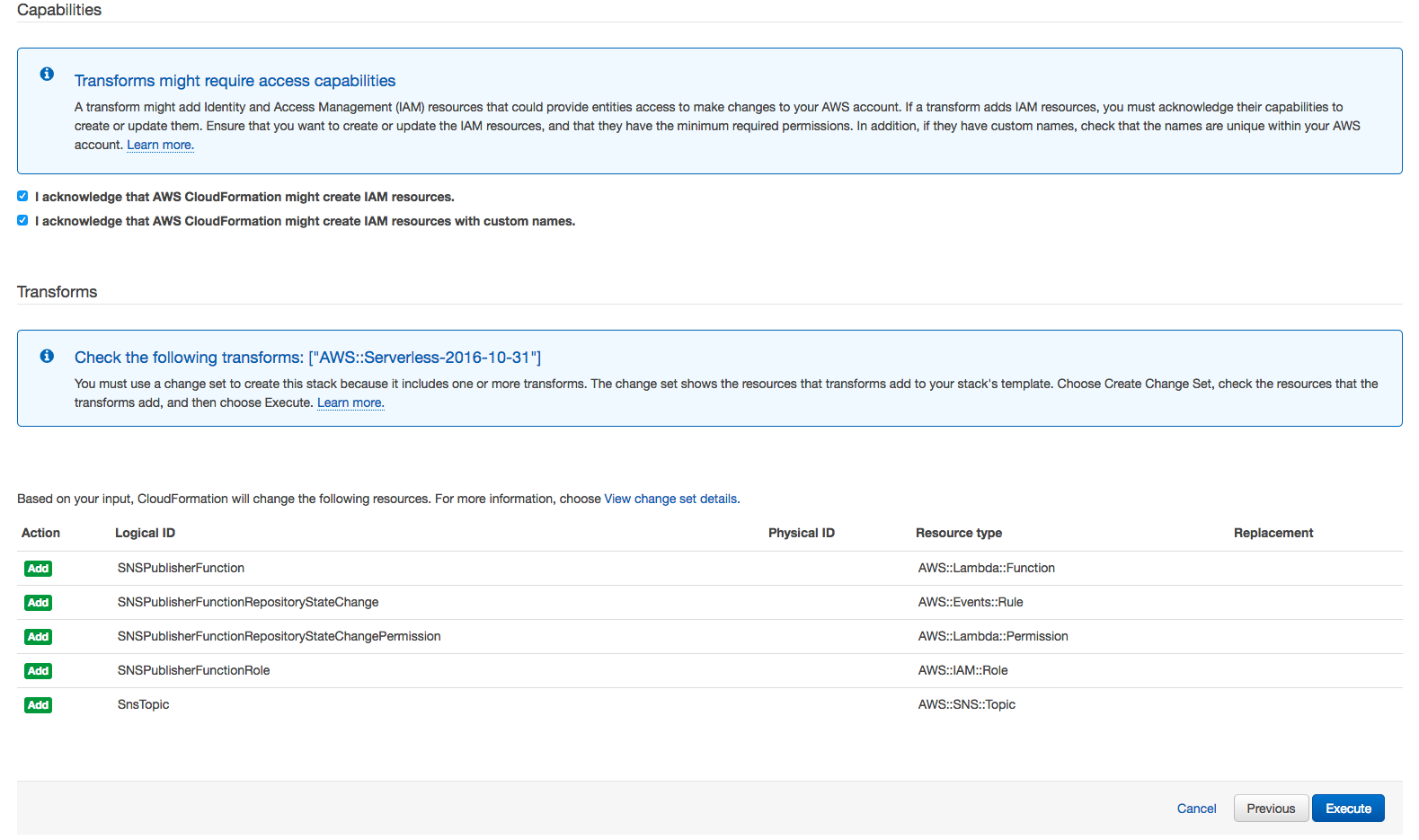Click Add badge for SNSPublisherFunctionRole row
Image resolution: width=1419 pixels, height=840 pixels.
click(38, 671)
